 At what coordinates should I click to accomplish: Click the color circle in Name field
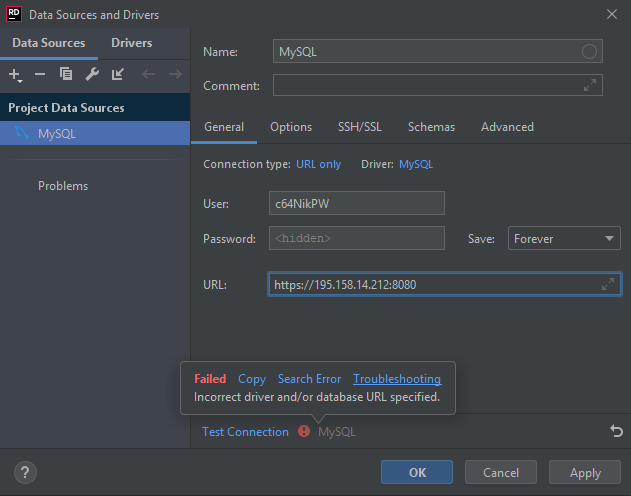[589, 51]
